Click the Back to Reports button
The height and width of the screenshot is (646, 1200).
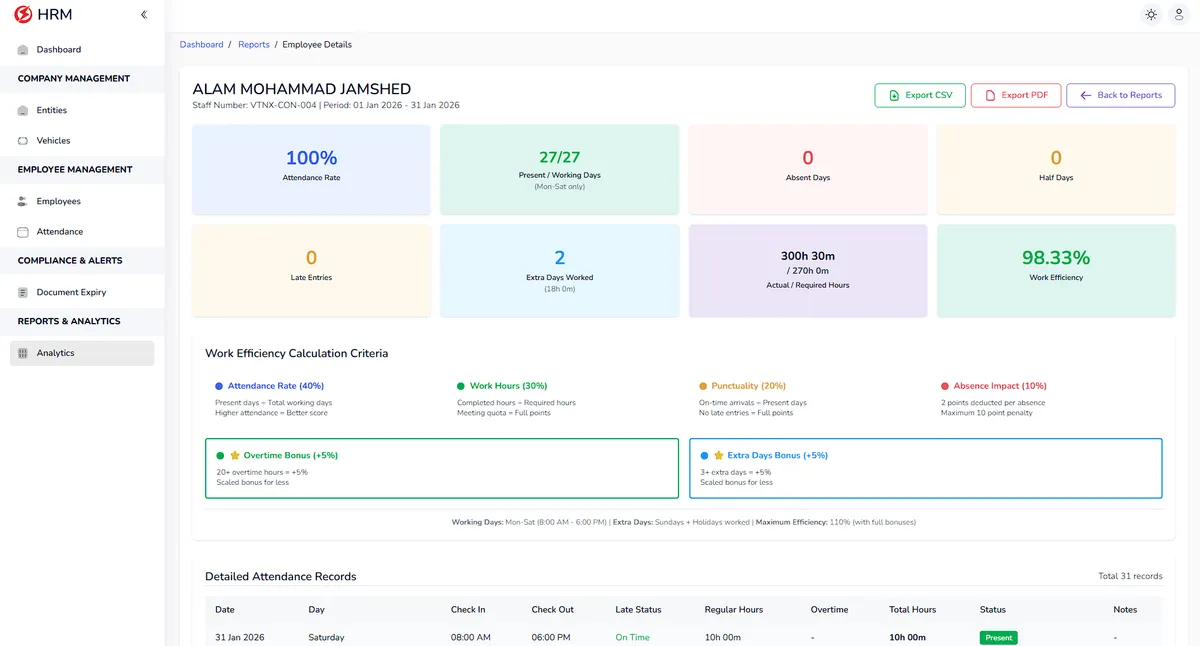(1121, 95)
